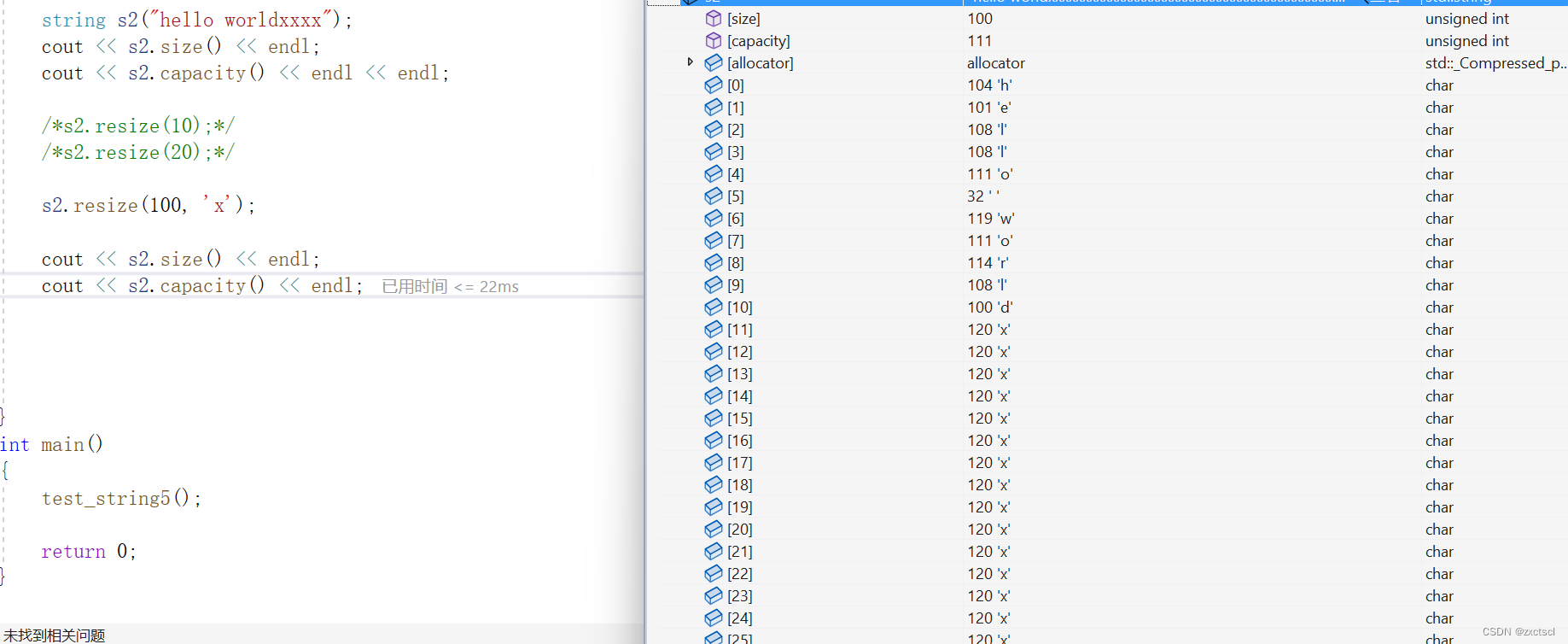The image size is (1568, 644).
Task: Select the [allocator] row name
Action: click(761, 63)
